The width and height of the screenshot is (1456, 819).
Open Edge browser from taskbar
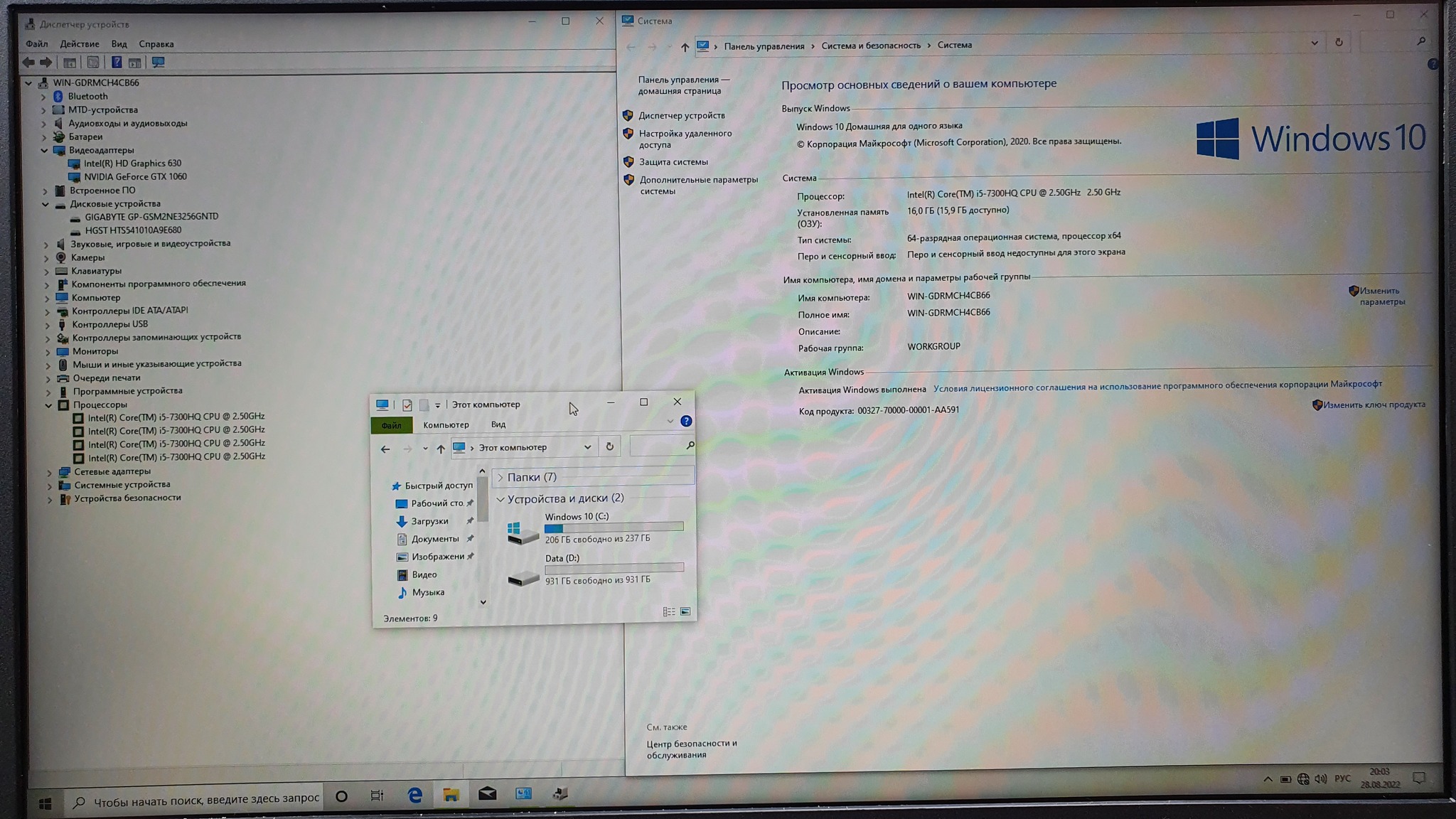(415, 796)
